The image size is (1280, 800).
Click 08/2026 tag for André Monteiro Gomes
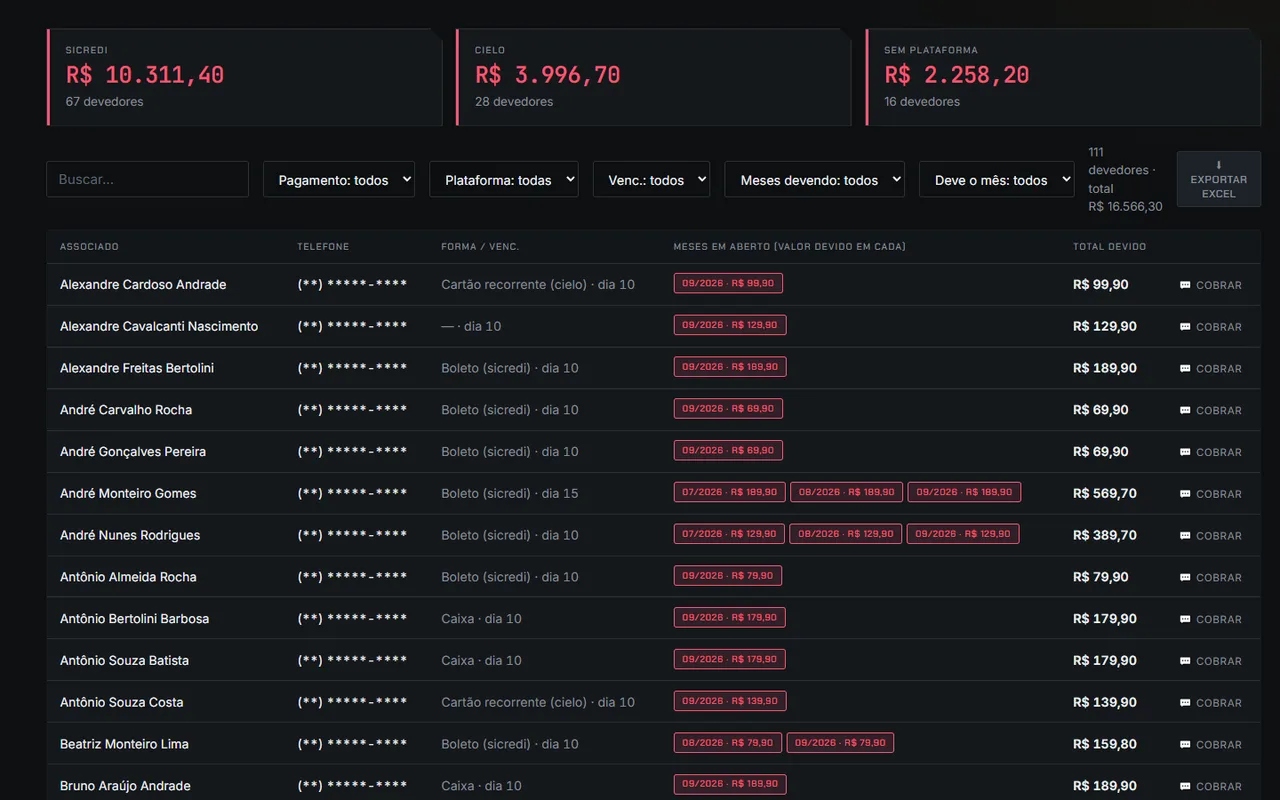click(x=846, y=492)
